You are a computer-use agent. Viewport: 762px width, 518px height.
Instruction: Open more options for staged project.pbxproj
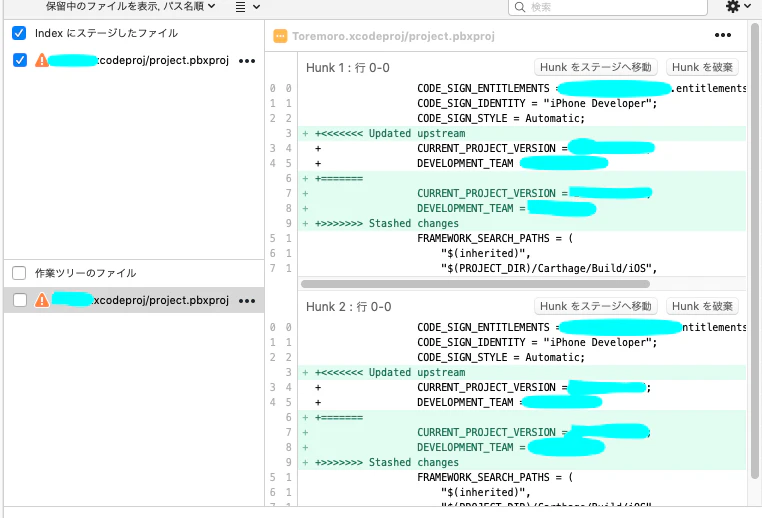coord(247,61)
